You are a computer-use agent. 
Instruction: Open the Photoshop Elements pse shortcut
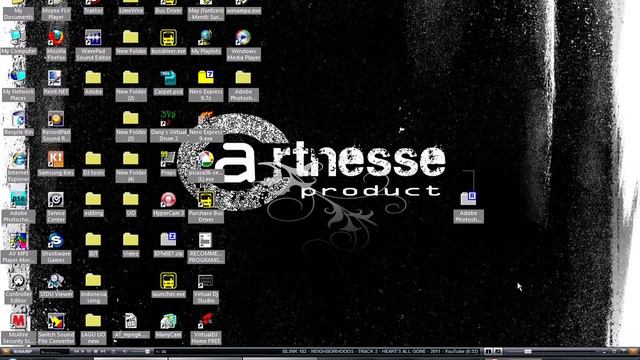coord(18,200)
